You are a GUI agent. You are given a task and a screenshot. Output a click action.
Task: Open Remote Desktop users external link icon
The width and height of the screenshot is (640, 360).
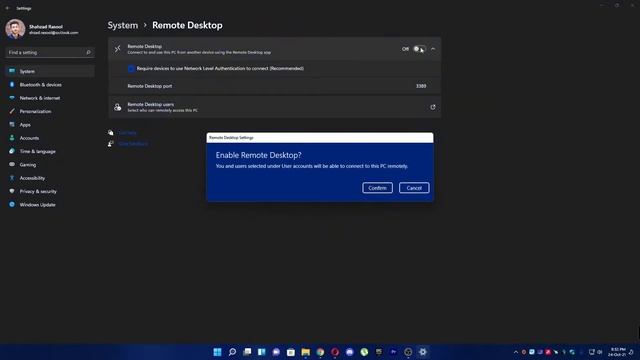(433, 107)
